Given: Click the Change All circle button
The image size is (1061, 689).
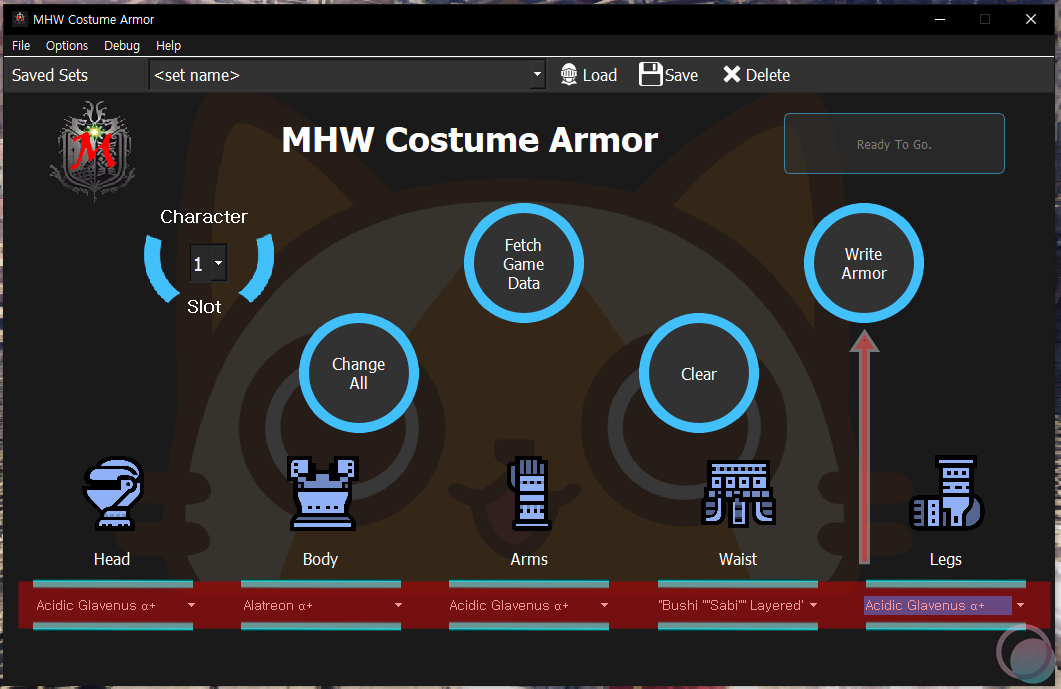Looking at the screenshot, I should coord(359,373).
